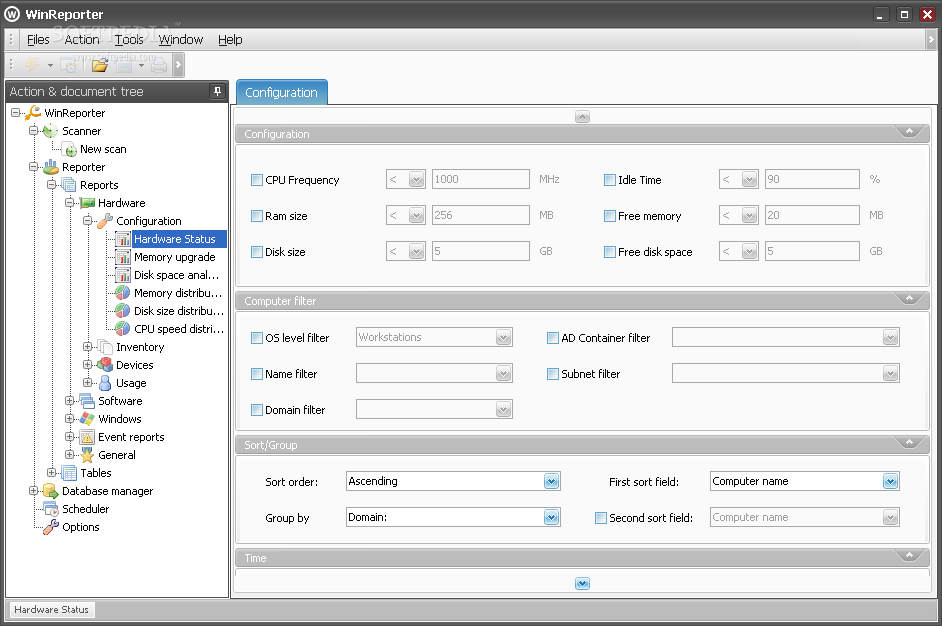
Task: Enable the Free disk space checkbox
Action: (610, 252)
